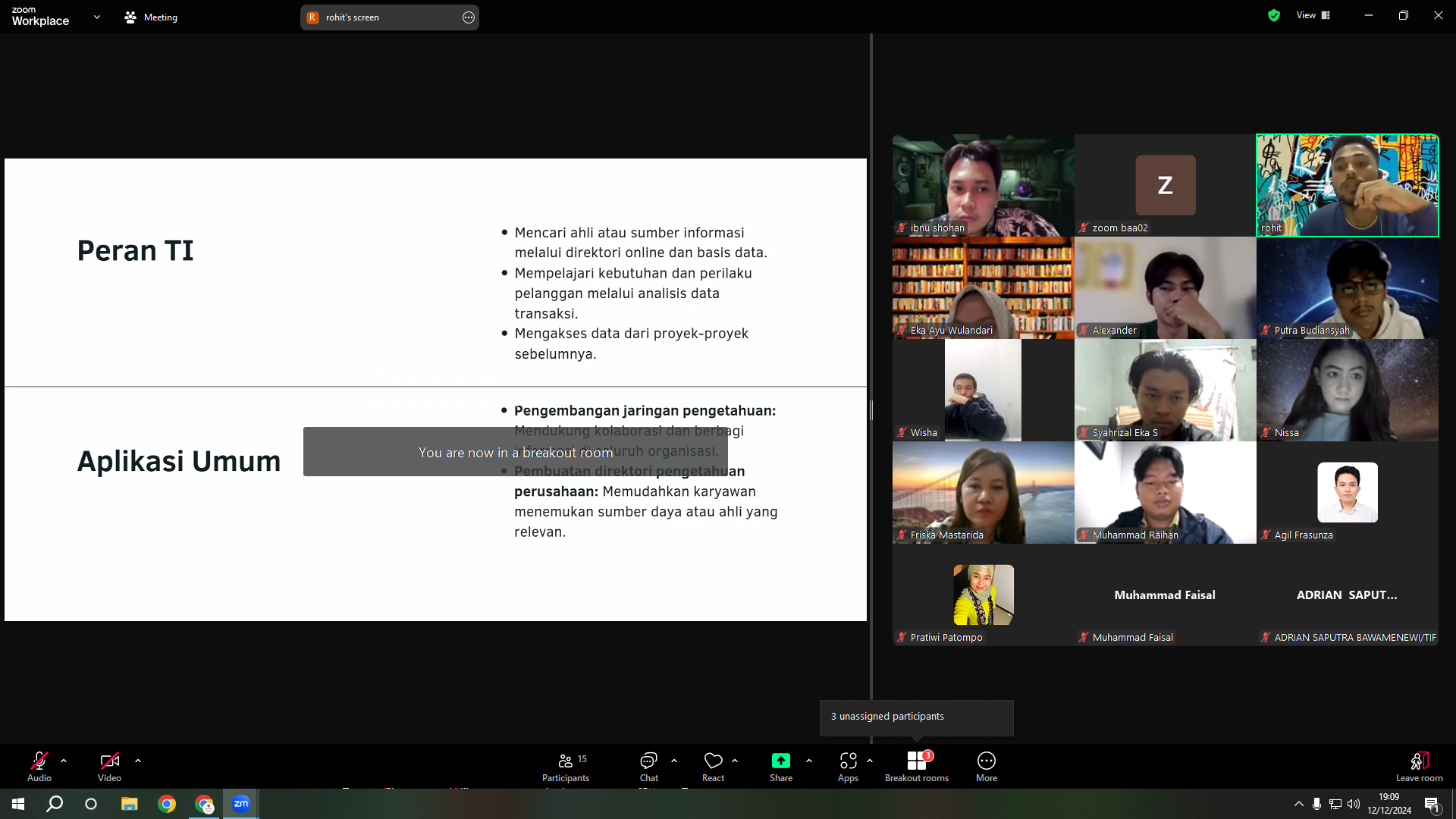Click the shared slide heading Peran TI

[135, 251]
